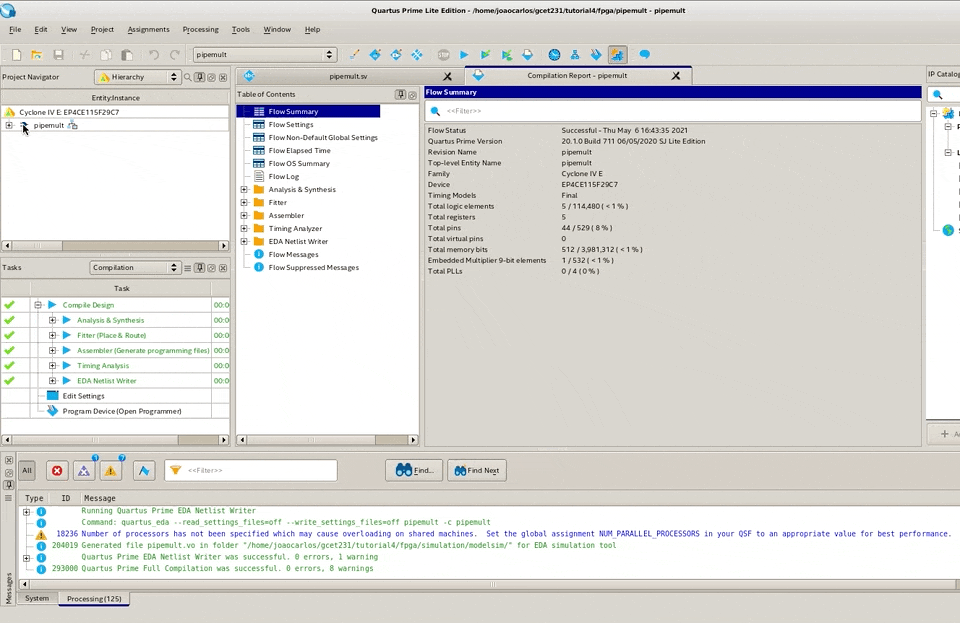
Task: Open the Assignments menu
Action: tap(148, 29)
